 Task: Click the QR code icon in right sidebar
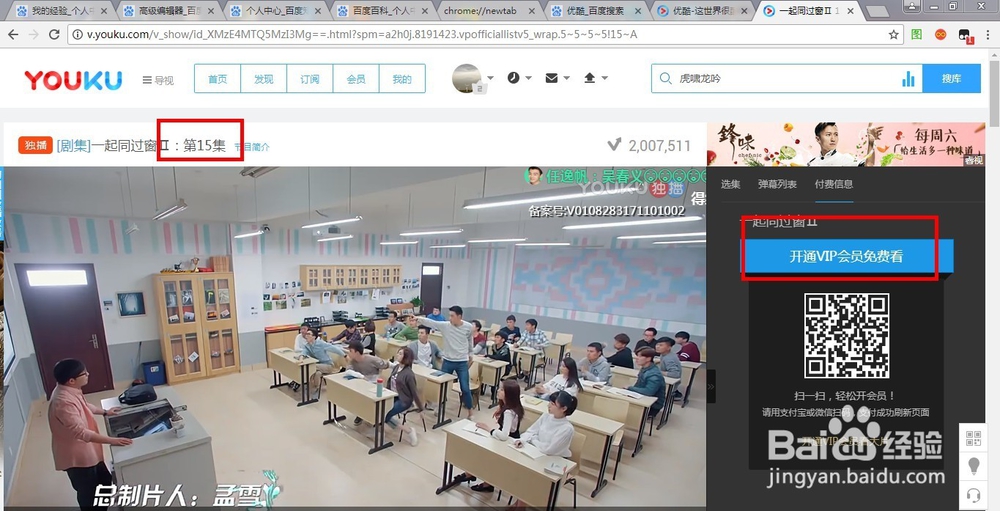click(973, 438)
